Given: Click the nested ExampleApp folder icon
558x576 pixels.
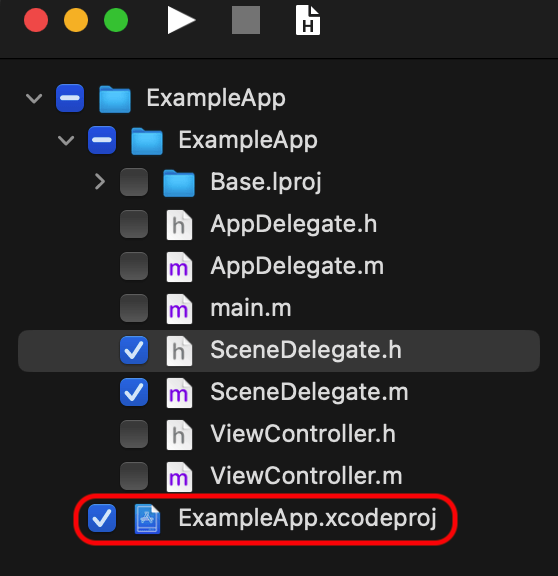Looking at the screenshot, I should [x=147, y=141].
